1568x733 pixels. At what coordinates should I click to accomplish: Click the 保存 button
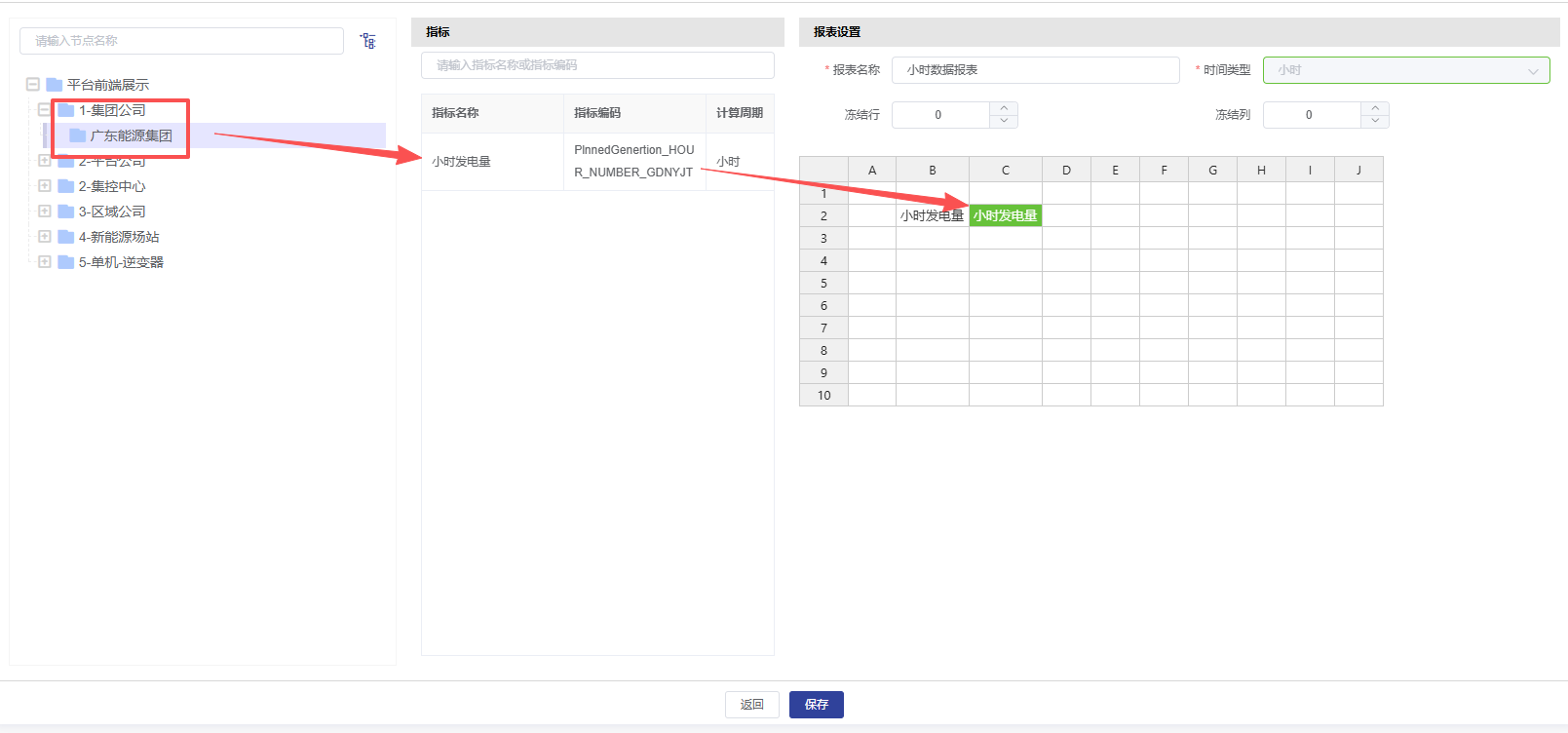(x=816, y=705)
